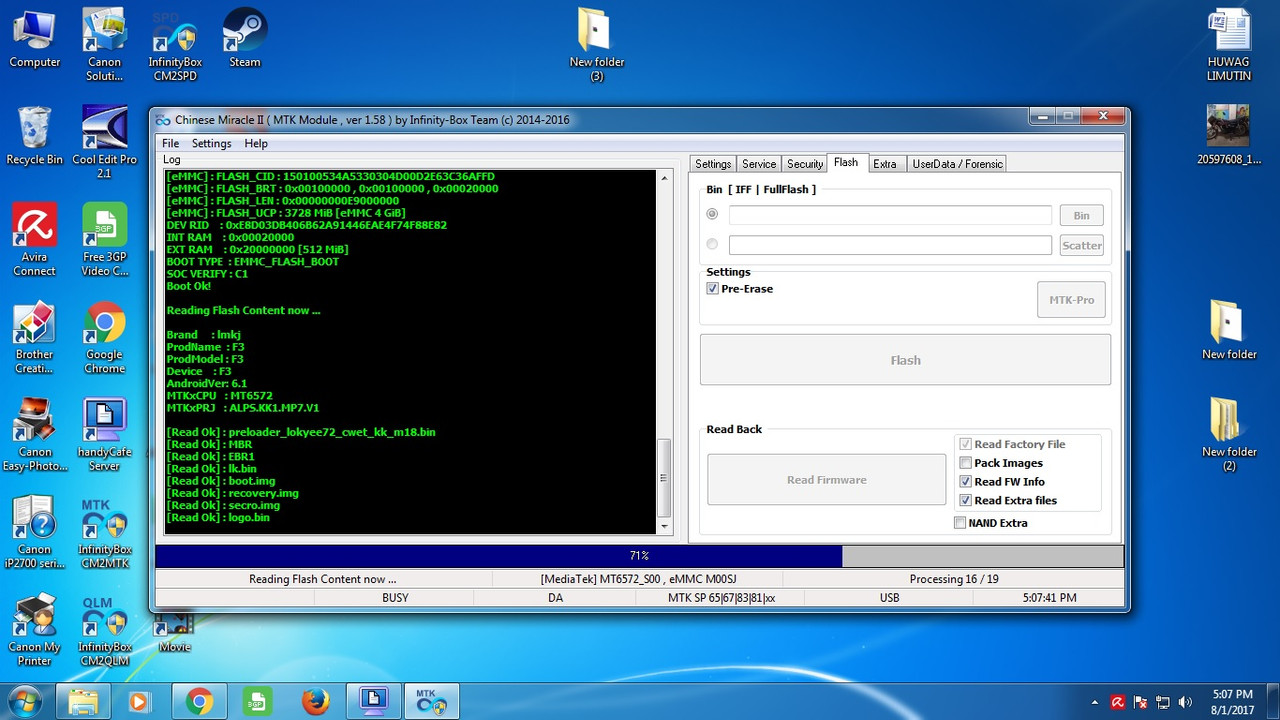Enable the Pack Images checkbox
The height and width of the screenshot is (720, 1280).
[1001, 463]
